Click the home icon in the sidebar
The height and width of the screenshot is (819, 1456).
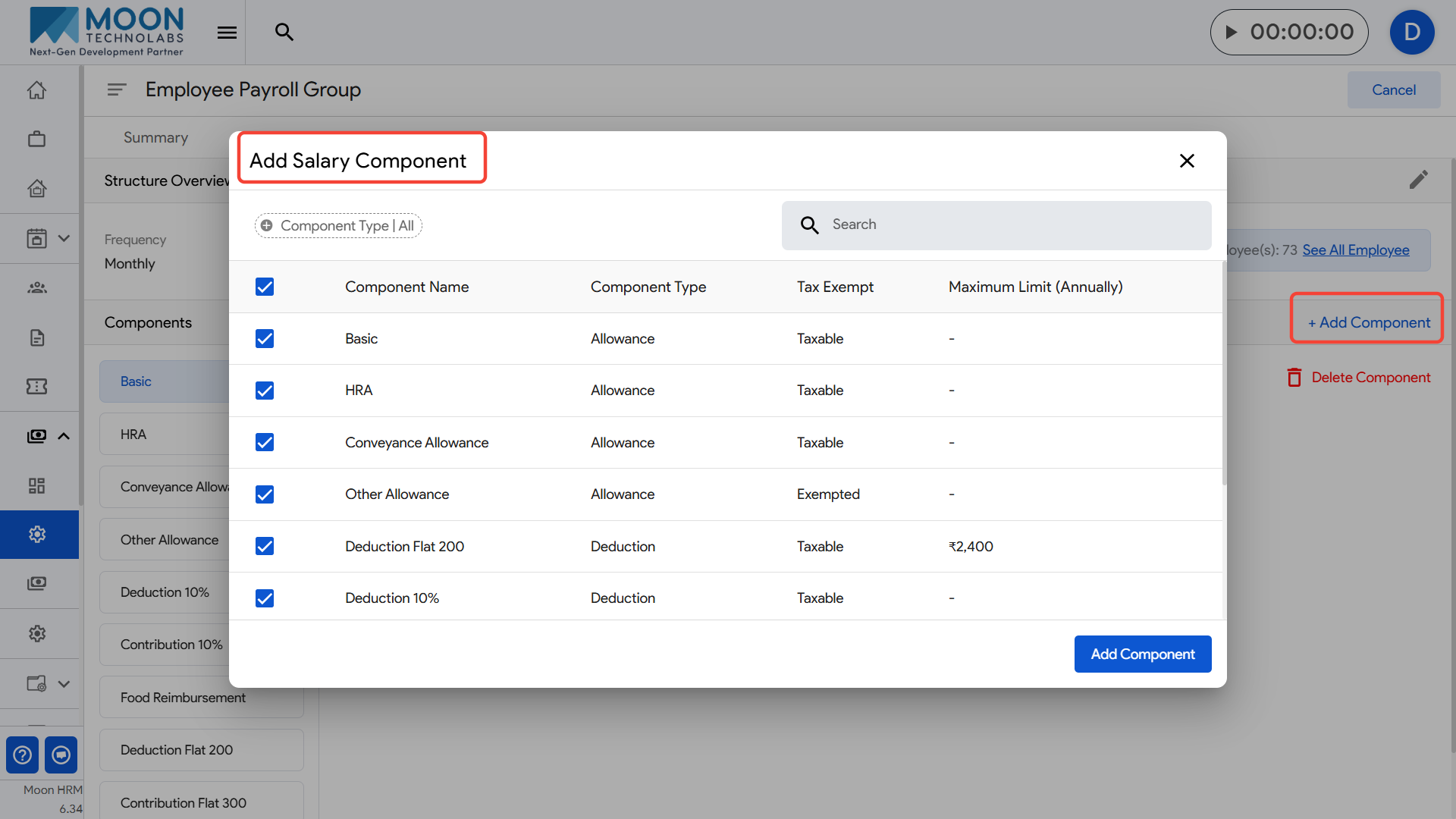[36, 90]
